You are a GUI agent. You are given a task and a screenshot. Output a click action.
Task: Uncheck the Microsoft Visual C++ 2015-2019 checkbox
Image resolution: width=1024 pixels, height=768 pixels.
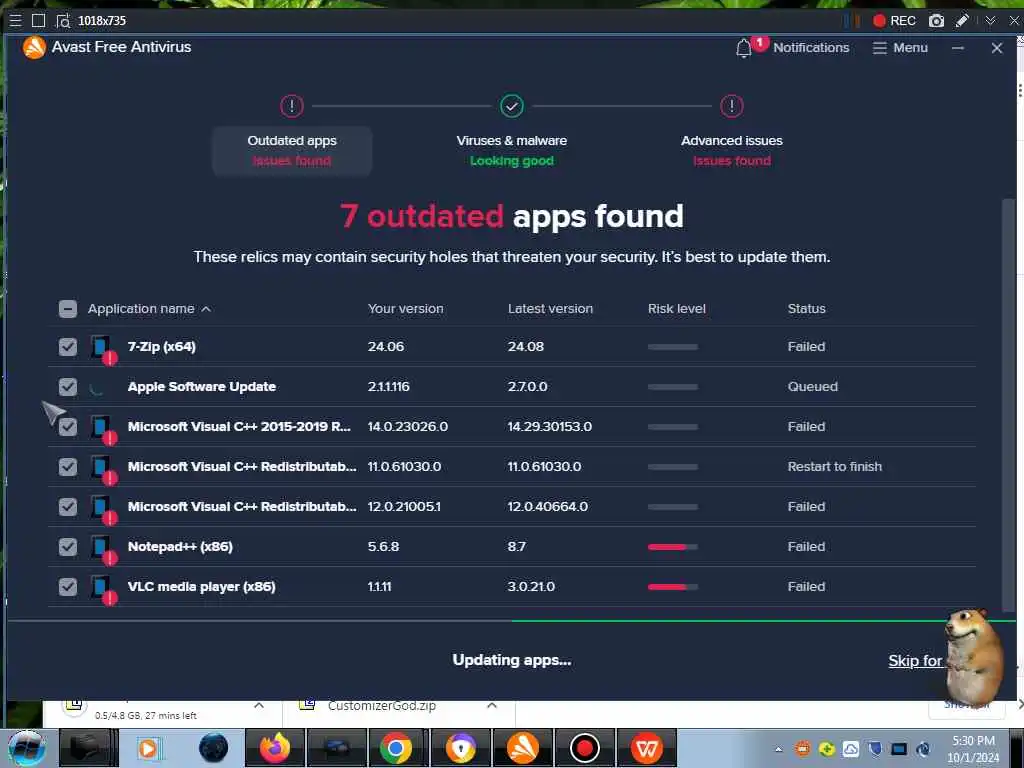click(68, 427)
